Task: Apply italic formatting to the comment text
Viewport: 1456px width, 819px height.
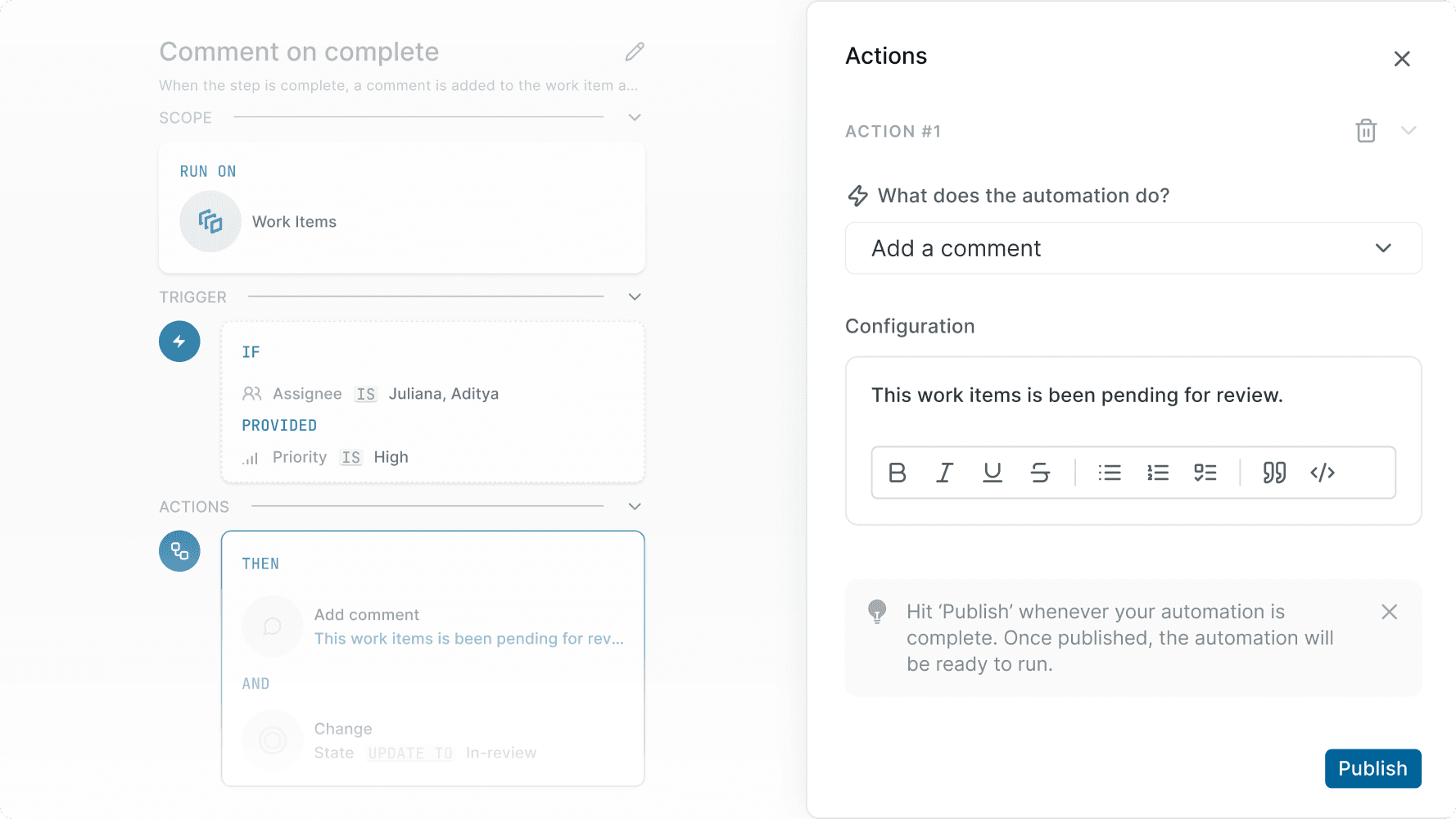Action: 944,473
